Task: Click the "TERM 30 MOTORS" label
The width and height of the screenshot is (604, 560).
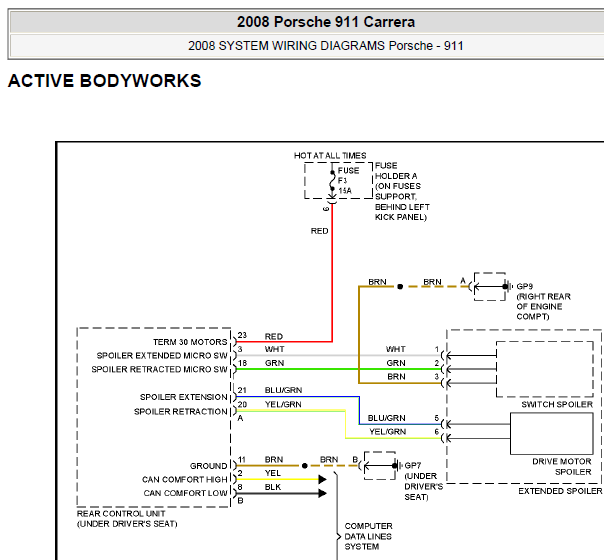Action: point(190,342)
